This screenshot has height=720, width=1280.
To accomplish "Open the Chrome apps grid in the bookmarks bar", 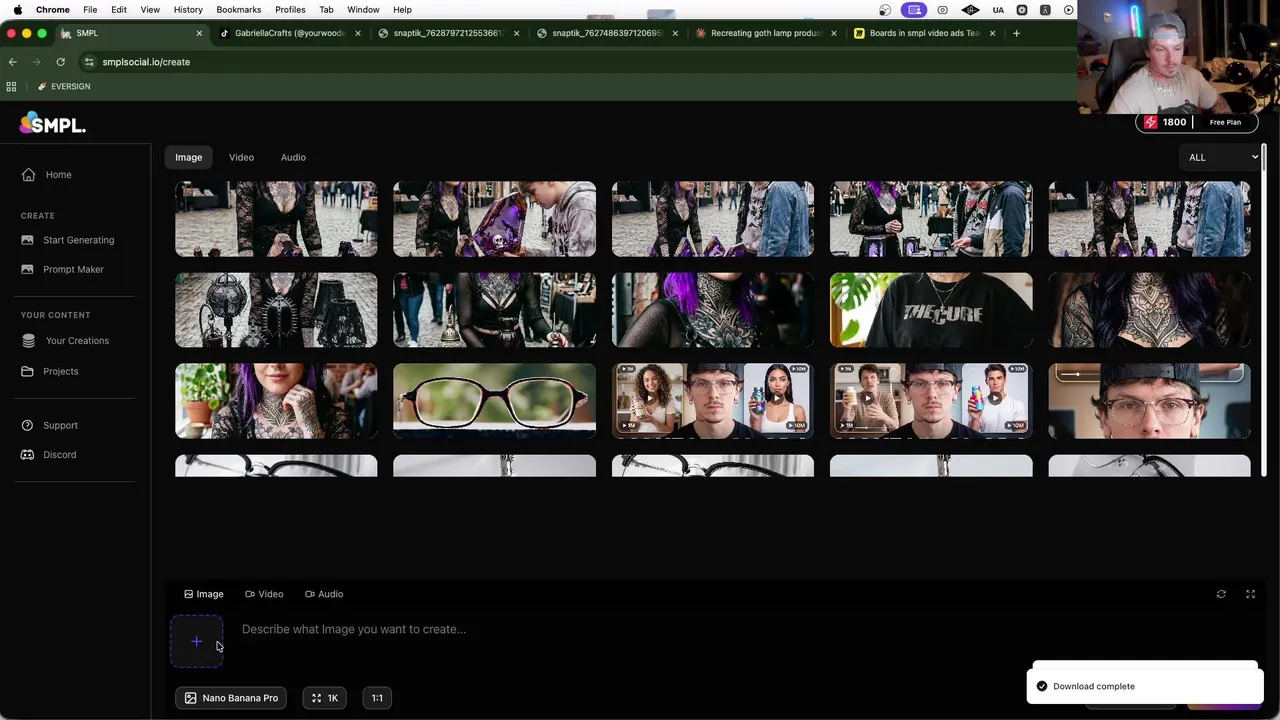I will (11, 86).
